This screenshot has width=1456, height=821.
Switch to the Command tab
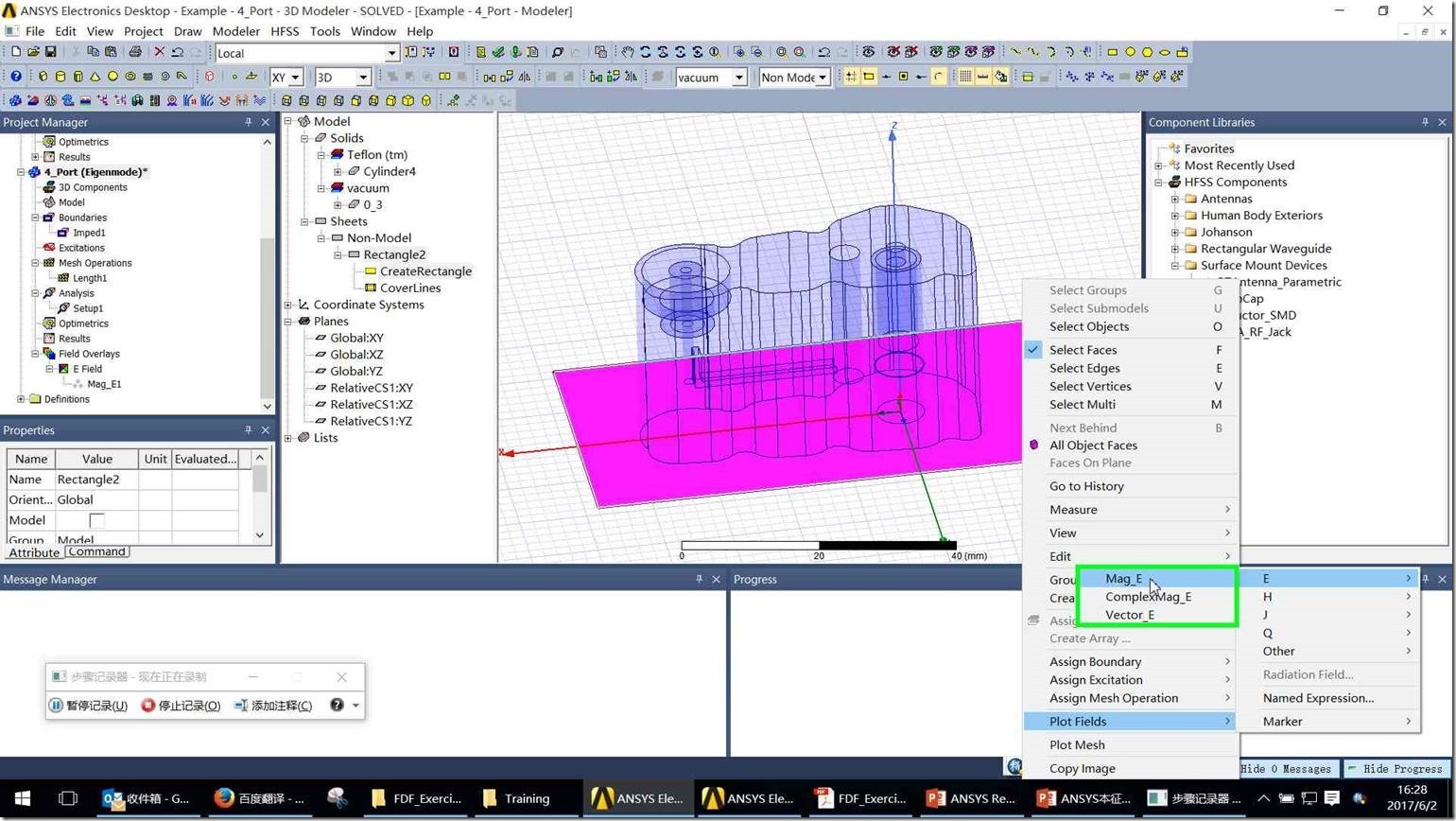97,551
